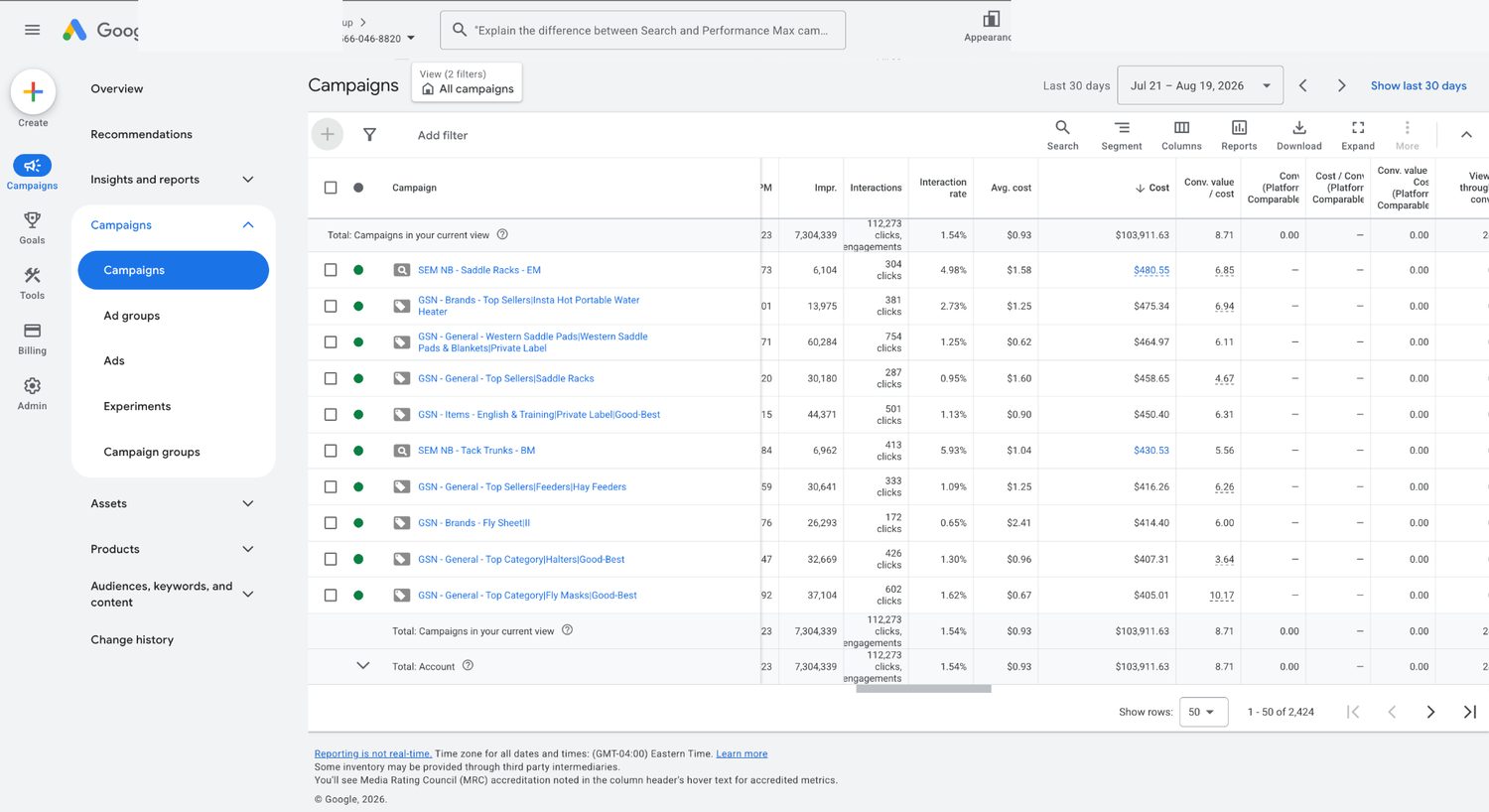Click the status dot column header
The width and height of the screenshot is (1489, 812).
point(358,188)
